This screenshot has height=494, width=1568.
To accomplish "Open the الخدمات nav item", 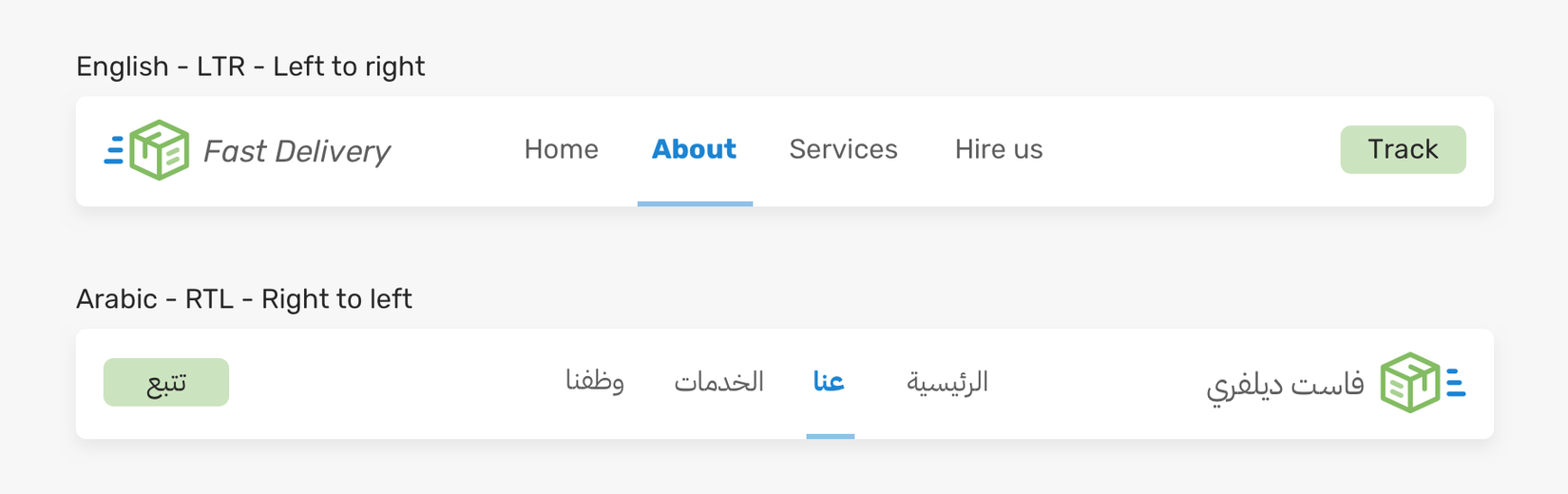I will (x=719, y=382).
